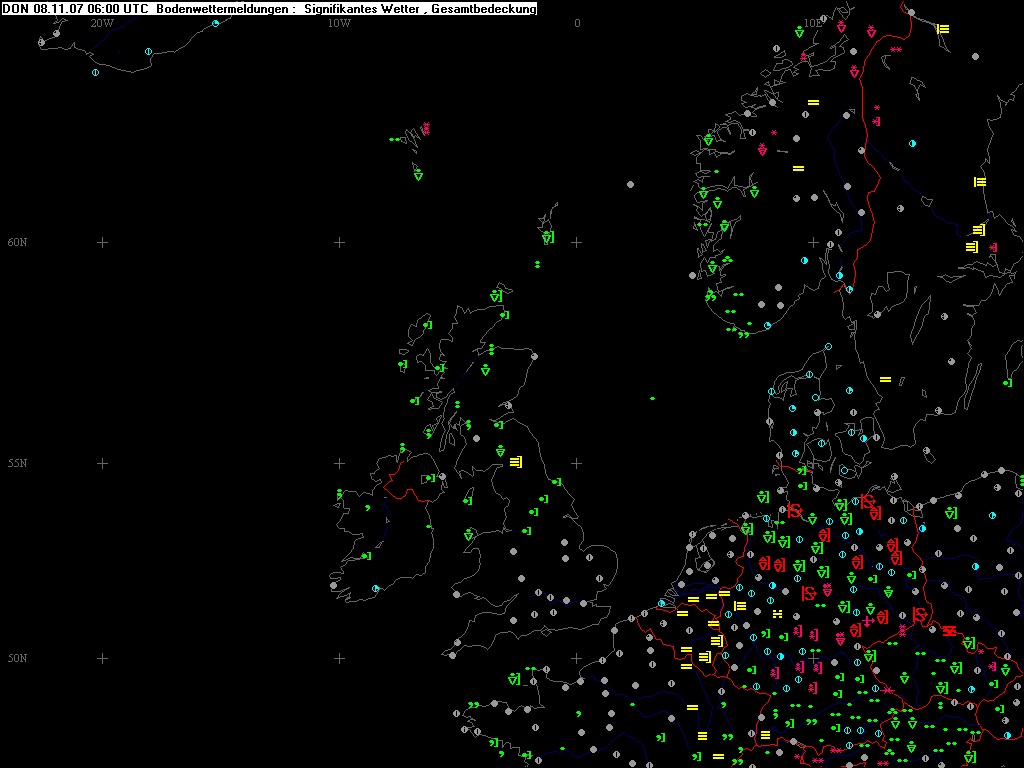1024x768 pixels.
Task: Click the 50N latitude label
Action: 18,658
